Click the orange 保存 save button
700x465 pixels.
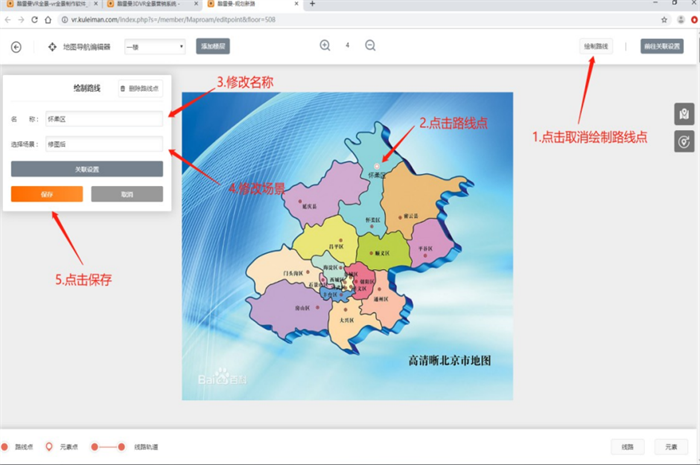click(47, 194)
